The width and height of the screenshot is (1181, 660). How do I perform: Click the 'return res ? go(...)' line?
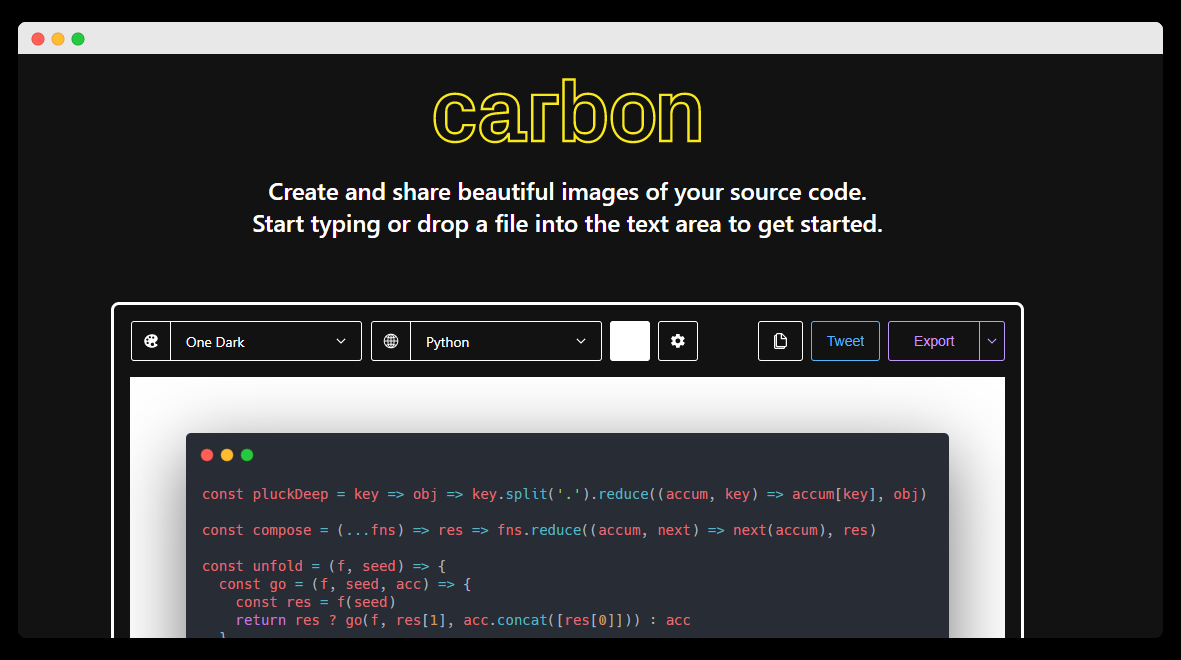463,620
